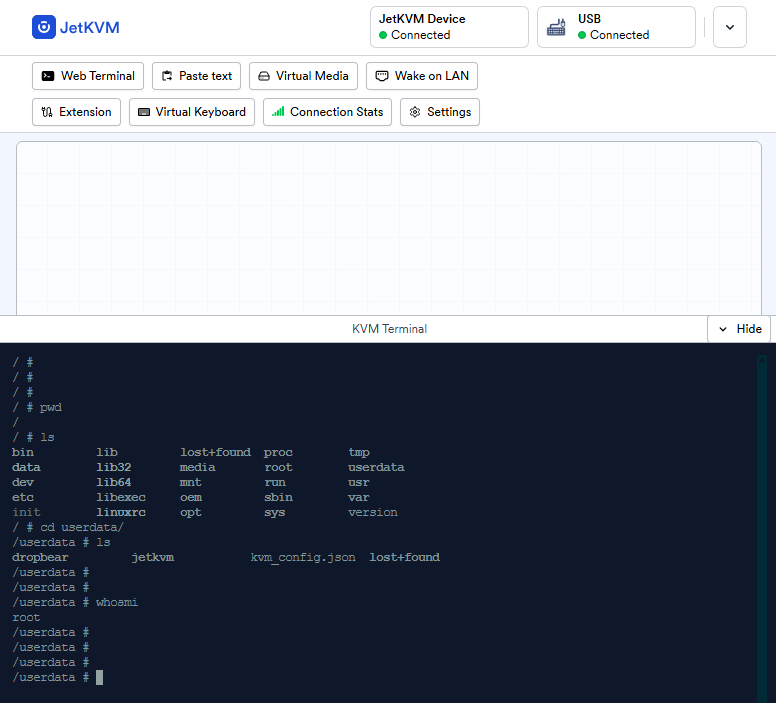Click 'version' in the directory listing

(x=373, y=512)
